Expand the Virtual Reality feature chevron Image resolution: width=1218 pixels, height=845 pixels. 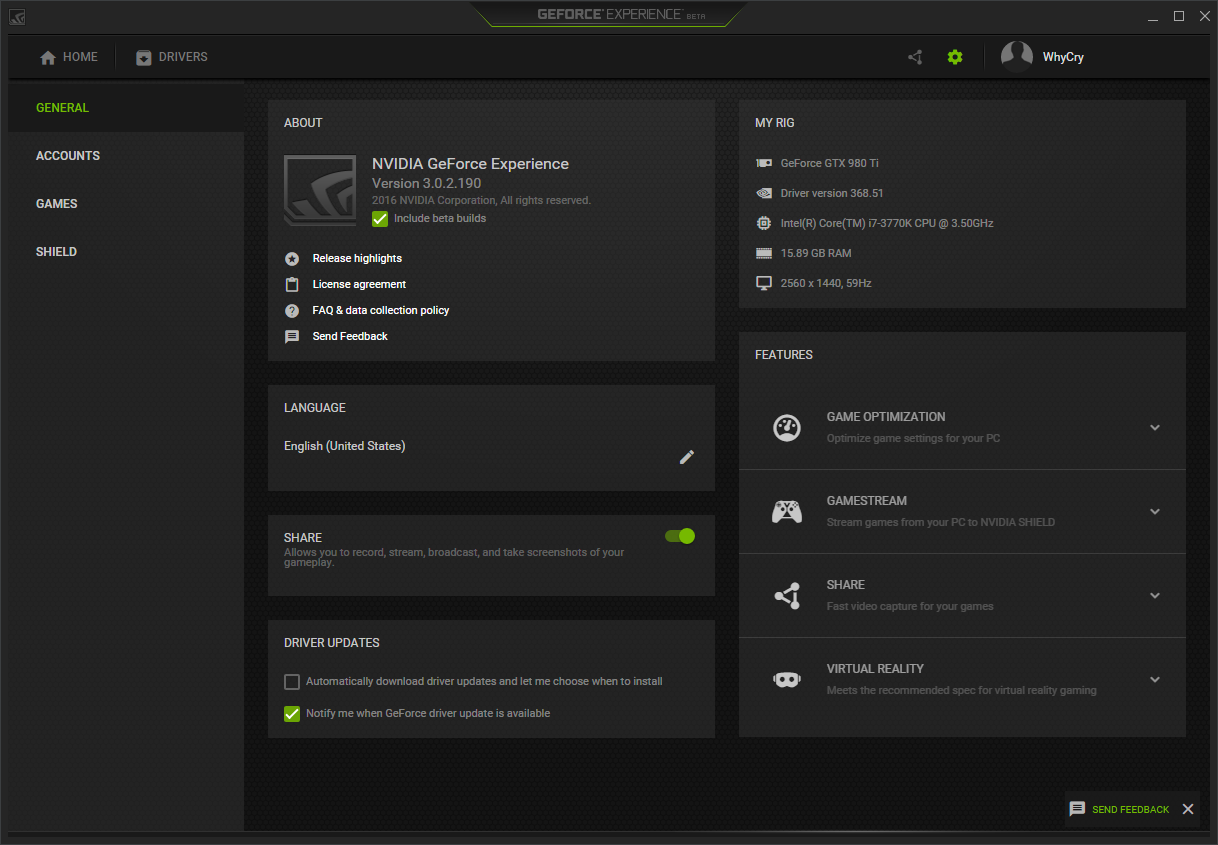[1155, 680]
